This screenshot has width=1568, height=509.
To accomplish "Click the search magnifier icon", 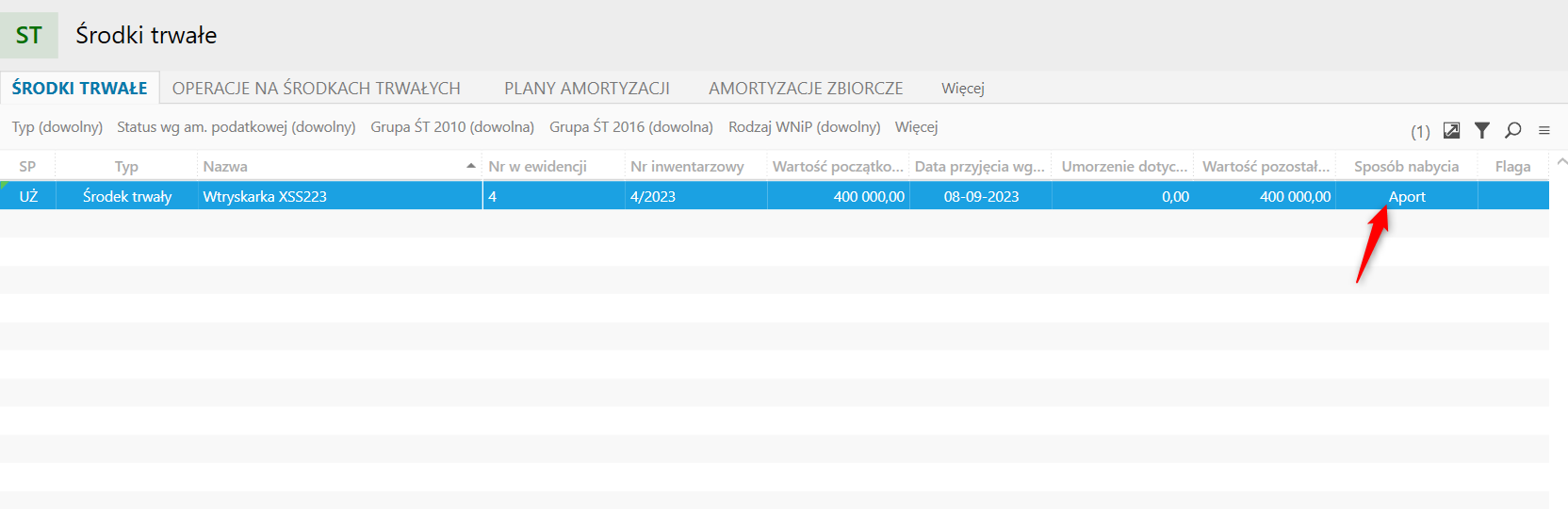I will 1513,130.
